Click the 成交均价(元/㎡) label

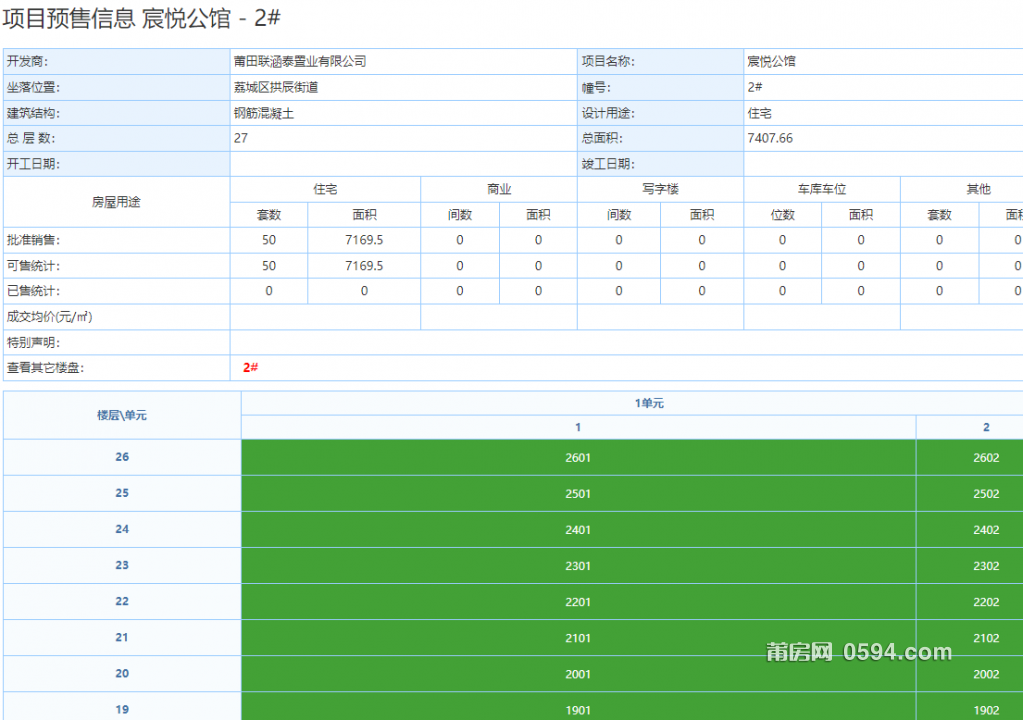tap(50, 317)
